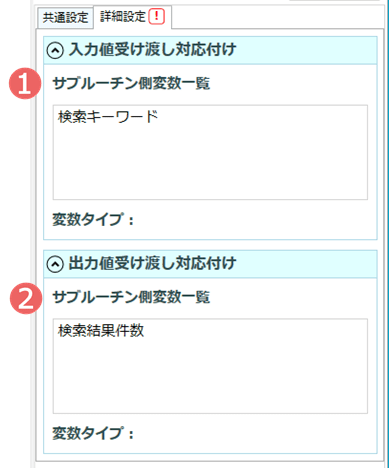This screenshot has width=389, height=468.
Task: Click the 出力値受け渡し対応付け header title
Action: [x=152, y=264]
